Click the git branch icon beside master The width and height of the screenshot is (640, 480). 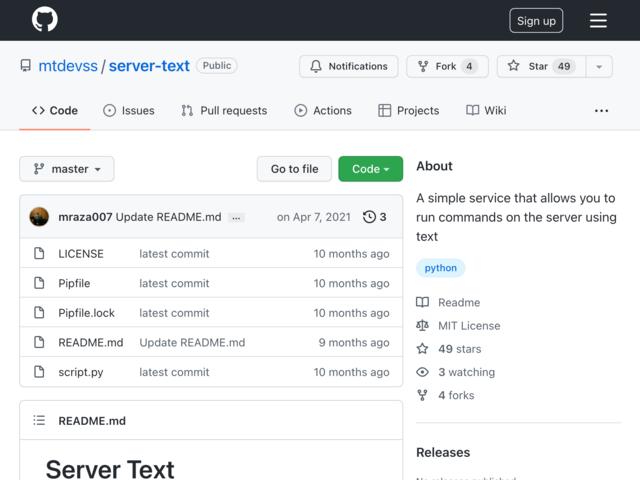pos(39,169)
